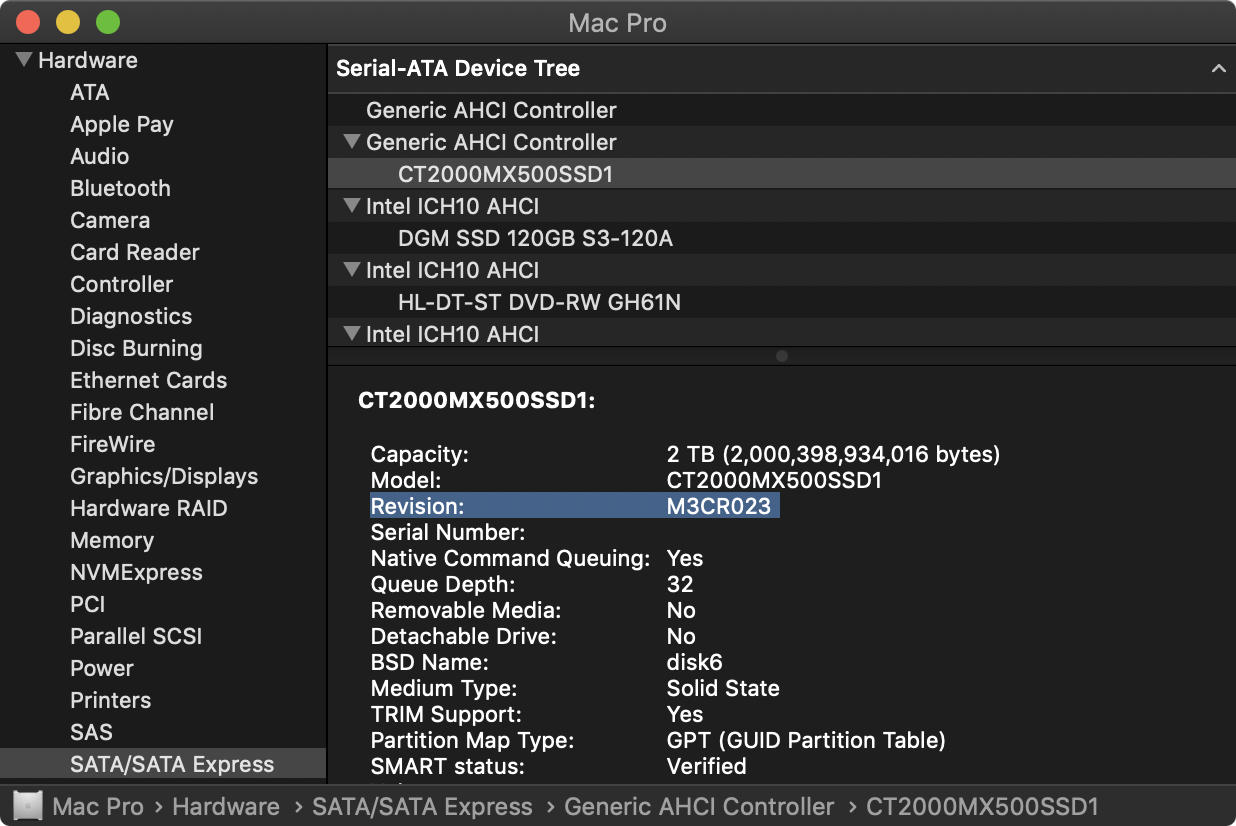Collapse second Generic AHCI Controller
The width and height of the screenshot is (1236, 826).
click(x=351, y=142)
